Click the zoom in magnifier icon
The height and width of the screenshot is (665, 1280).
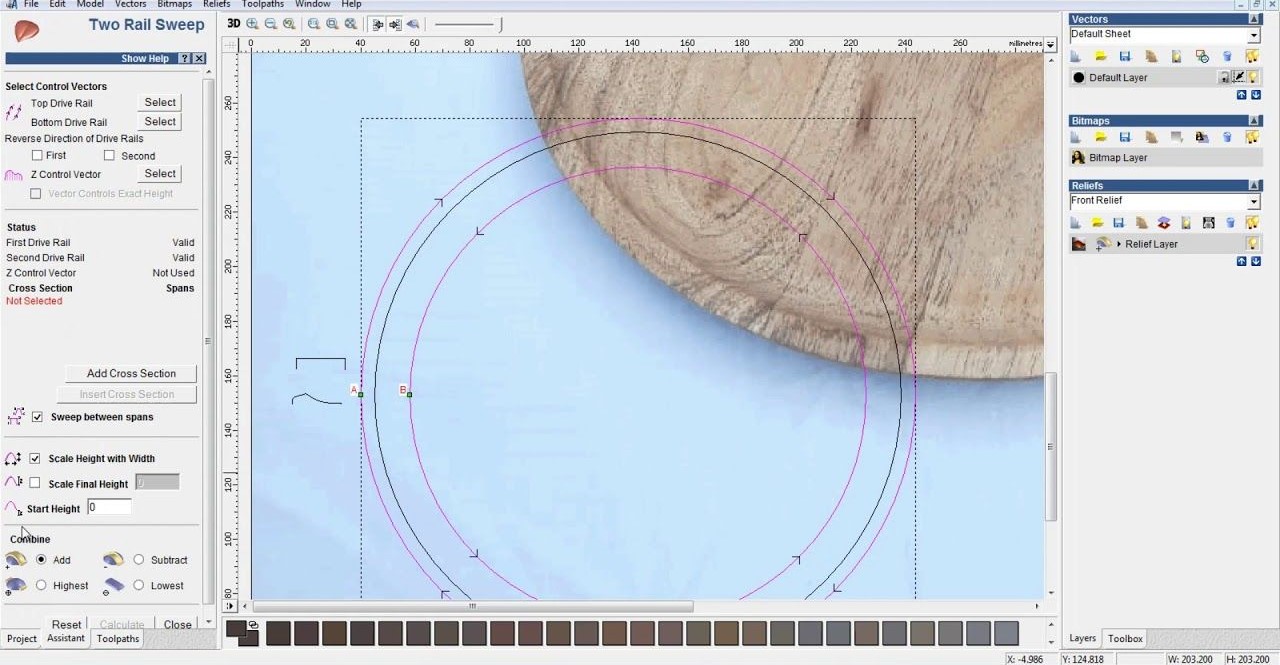(252, 24)
